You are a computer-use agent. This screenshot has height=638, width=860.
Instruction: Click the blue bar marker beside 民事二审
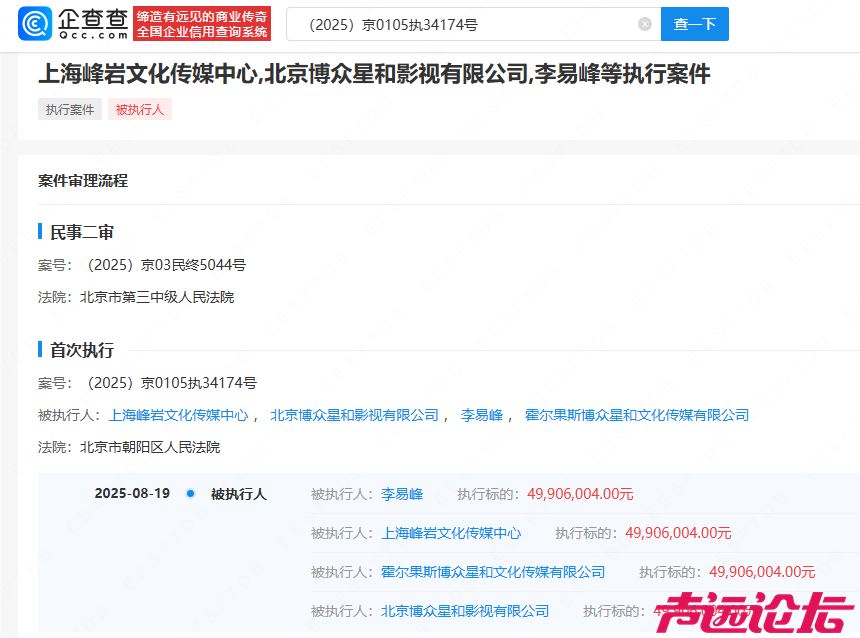(x=40, y=231)
